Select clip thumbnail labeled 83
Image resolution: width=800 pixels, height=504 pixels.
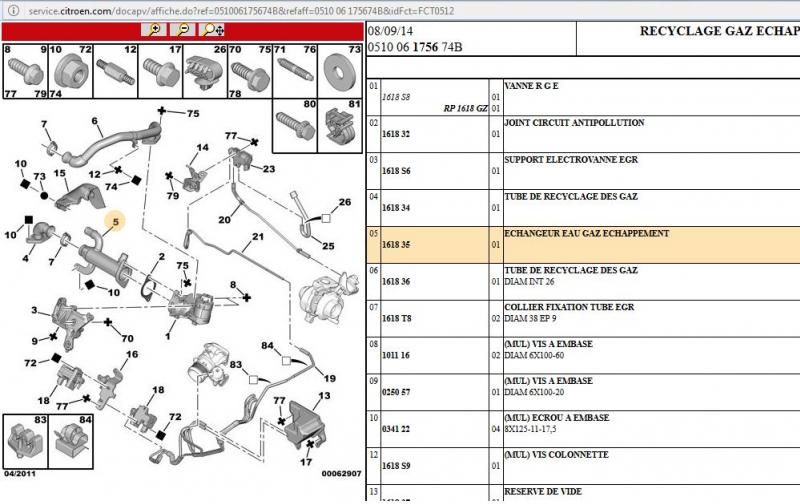(26, 441)
